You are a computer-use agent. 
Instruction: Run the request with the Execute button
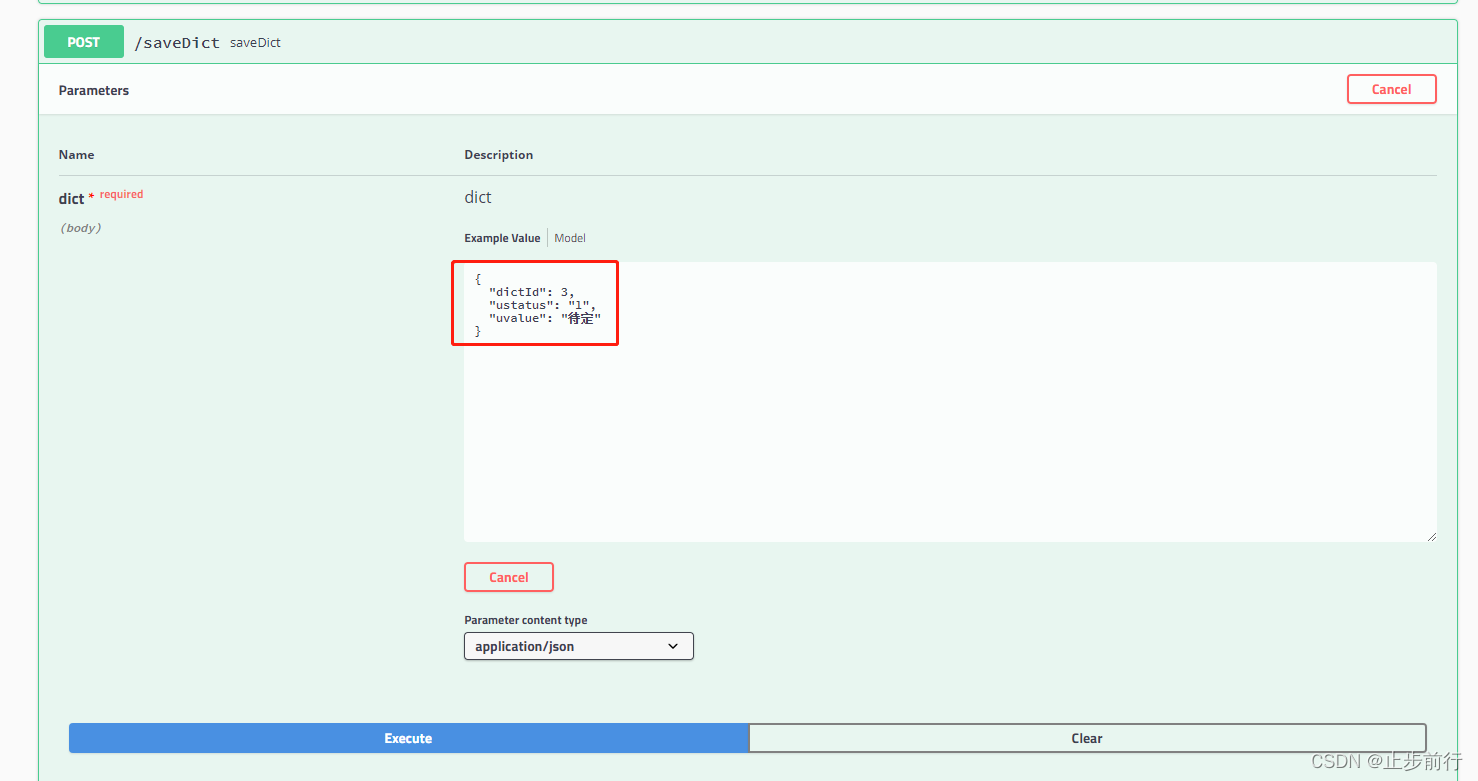[408, 738]
